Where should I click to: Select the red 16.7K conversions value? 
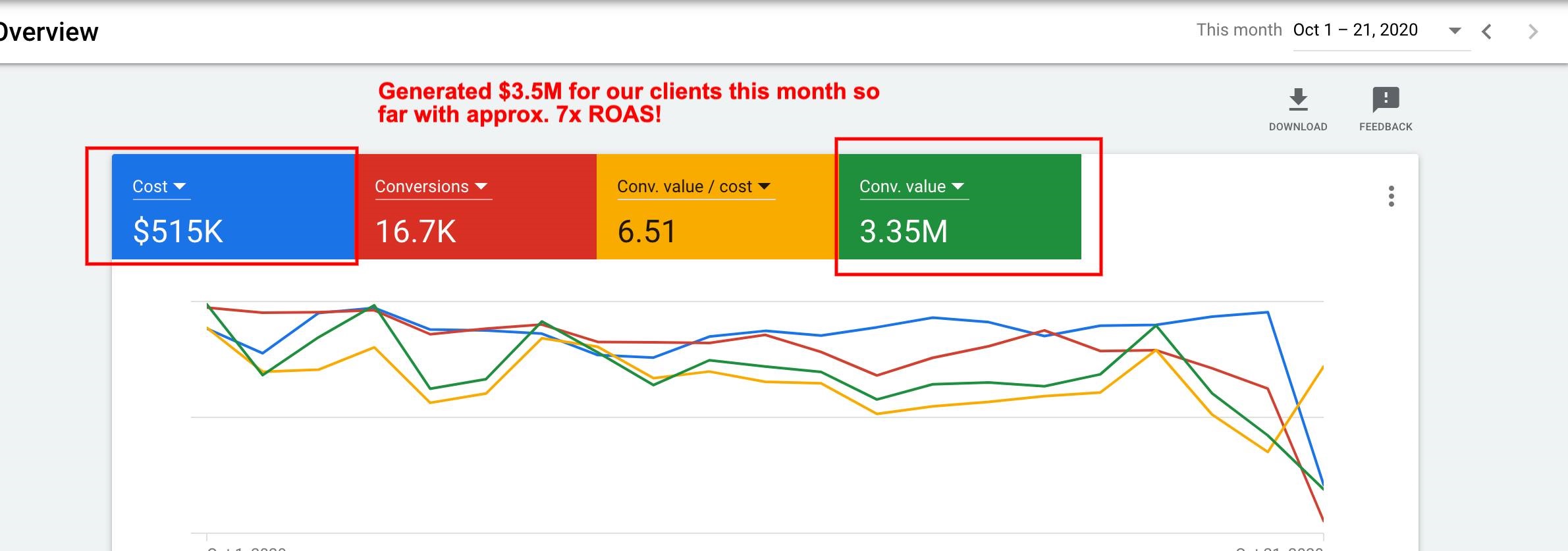click(x=416, y=232)
